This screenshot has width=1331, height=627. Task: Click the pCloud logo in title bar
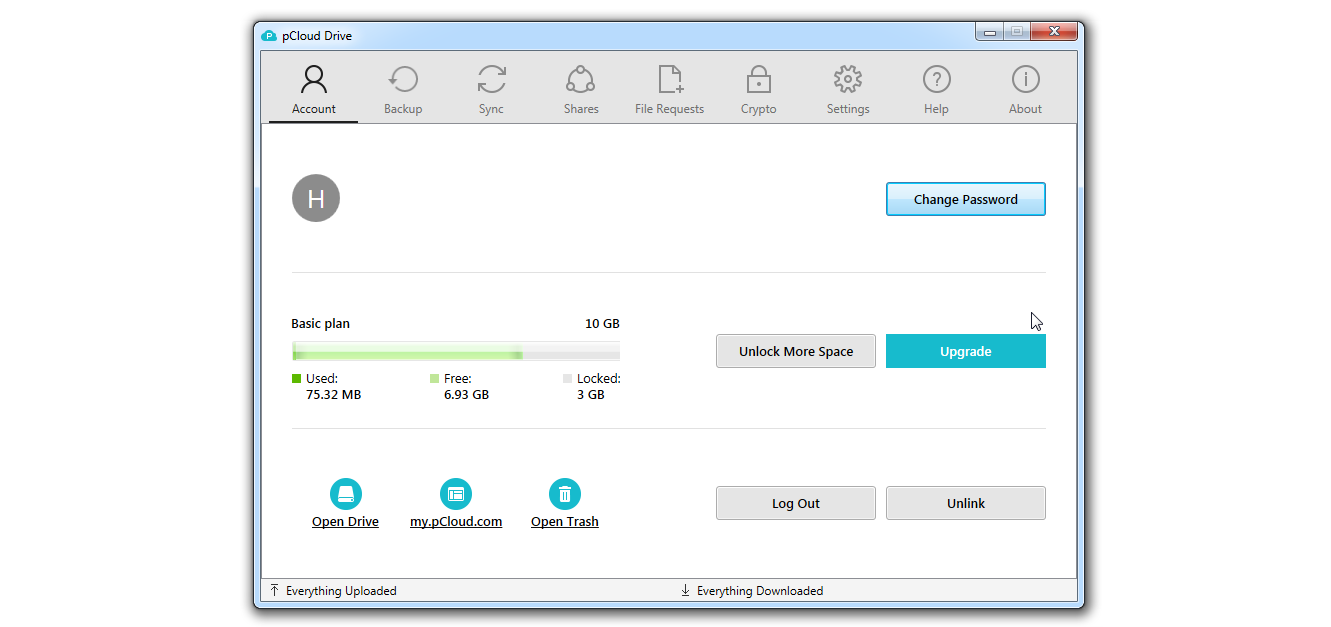click(268, 36)
